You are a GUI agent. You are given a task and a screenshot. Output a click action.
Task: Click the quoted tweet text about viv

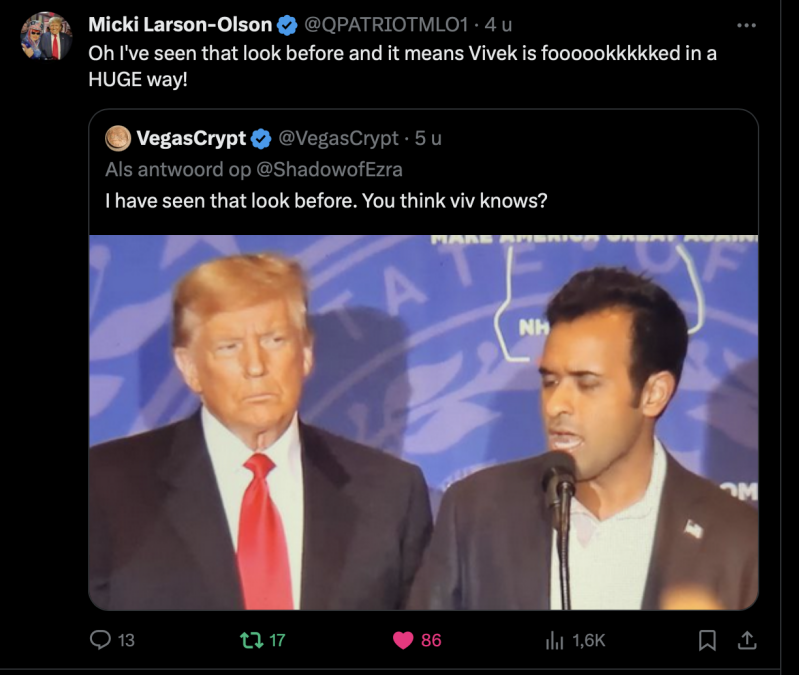(326, 200)
